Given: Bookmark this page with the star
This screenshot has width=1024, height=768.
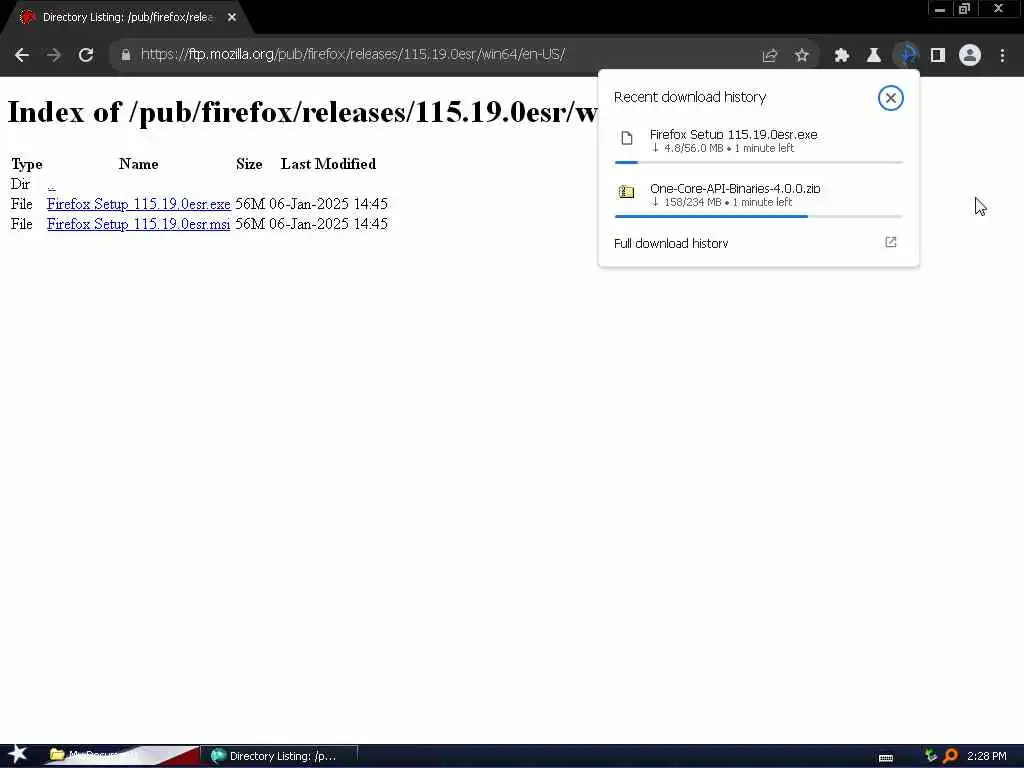Looking at the screenshot, I should coord(802,56).
